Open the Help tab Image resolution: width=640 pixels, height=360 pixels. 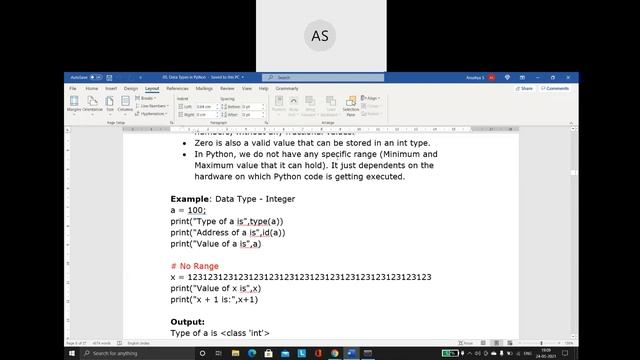point(264,89)
